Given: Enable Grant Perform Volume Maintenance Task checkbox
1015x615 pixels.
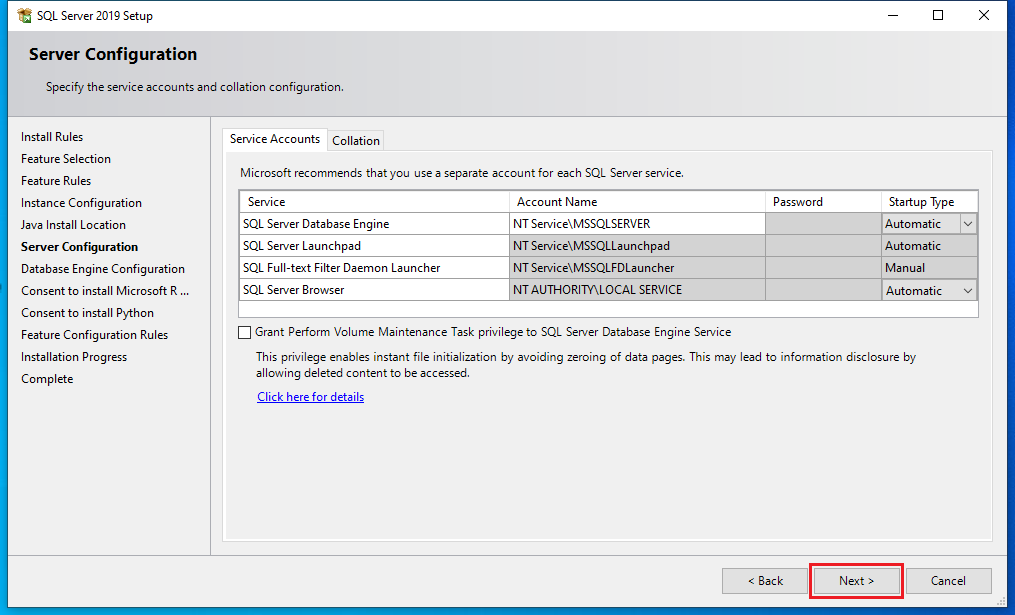Looking at the screenshot, I should point(245,332).
